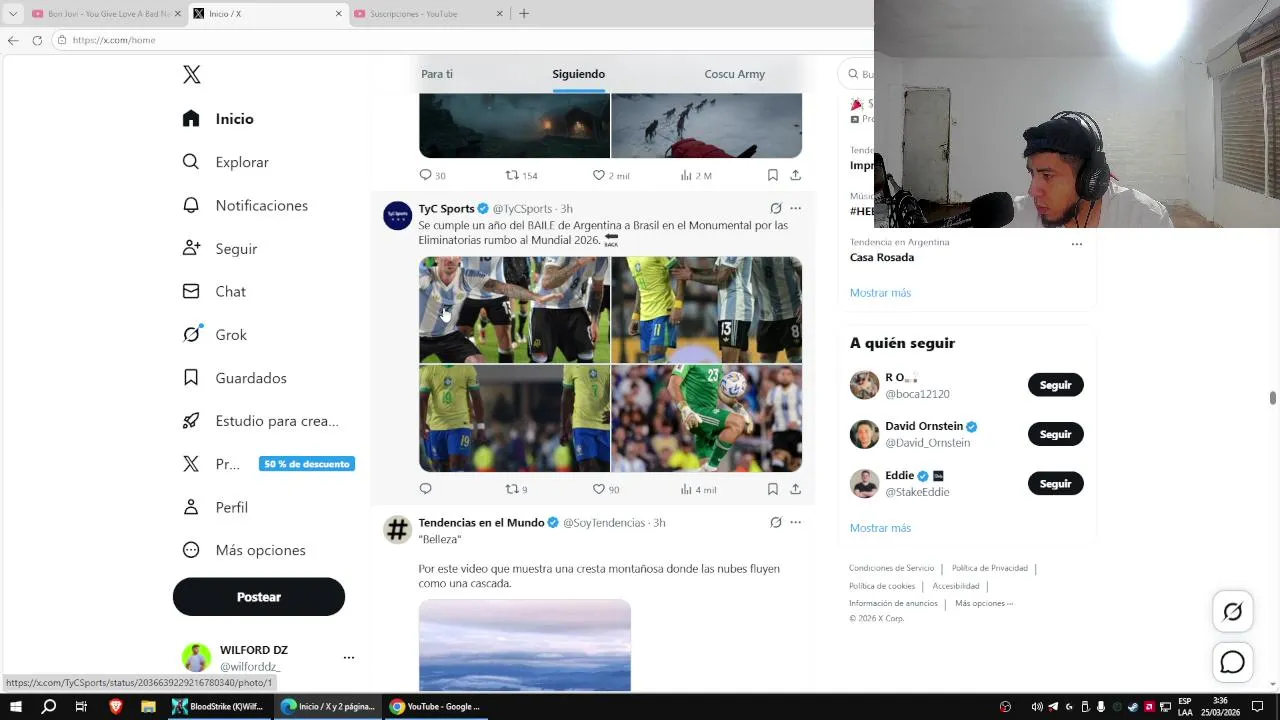Like the post with 2 mil likes
The image size is (1280, 720).
coord(610,175)
